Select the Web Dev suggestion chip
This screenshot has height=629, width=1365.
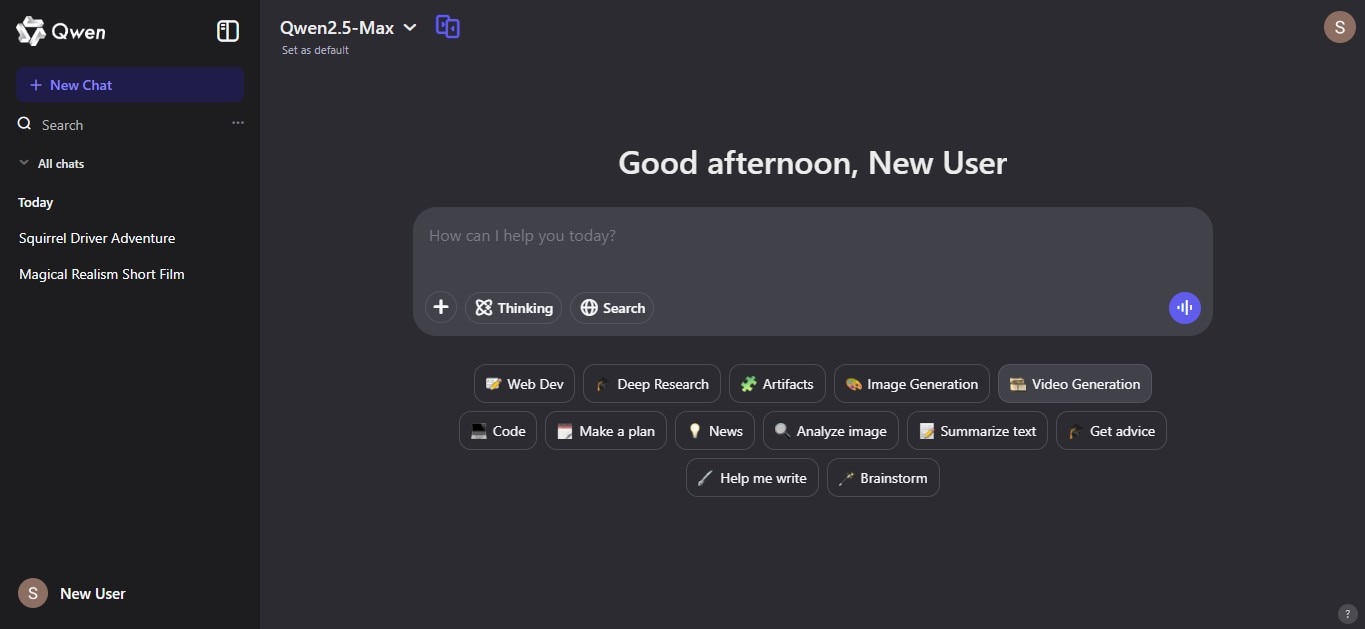pos(525,384)
